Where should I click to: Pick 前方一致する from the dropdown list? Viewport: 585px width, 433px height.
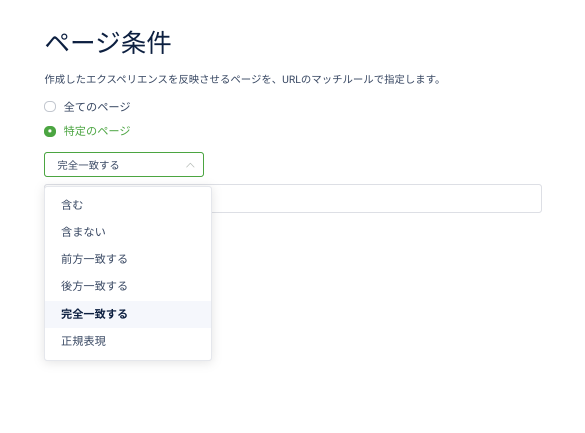[x=128, y=259]
